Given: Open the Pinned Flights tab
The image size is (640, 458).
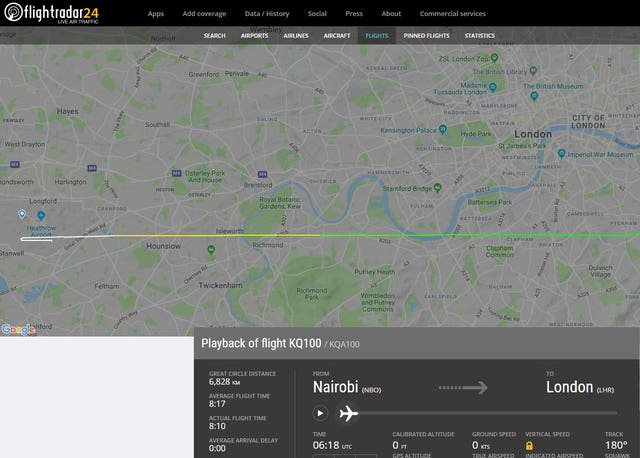Looking at the screenshot, I should click(x=427, y=36).
